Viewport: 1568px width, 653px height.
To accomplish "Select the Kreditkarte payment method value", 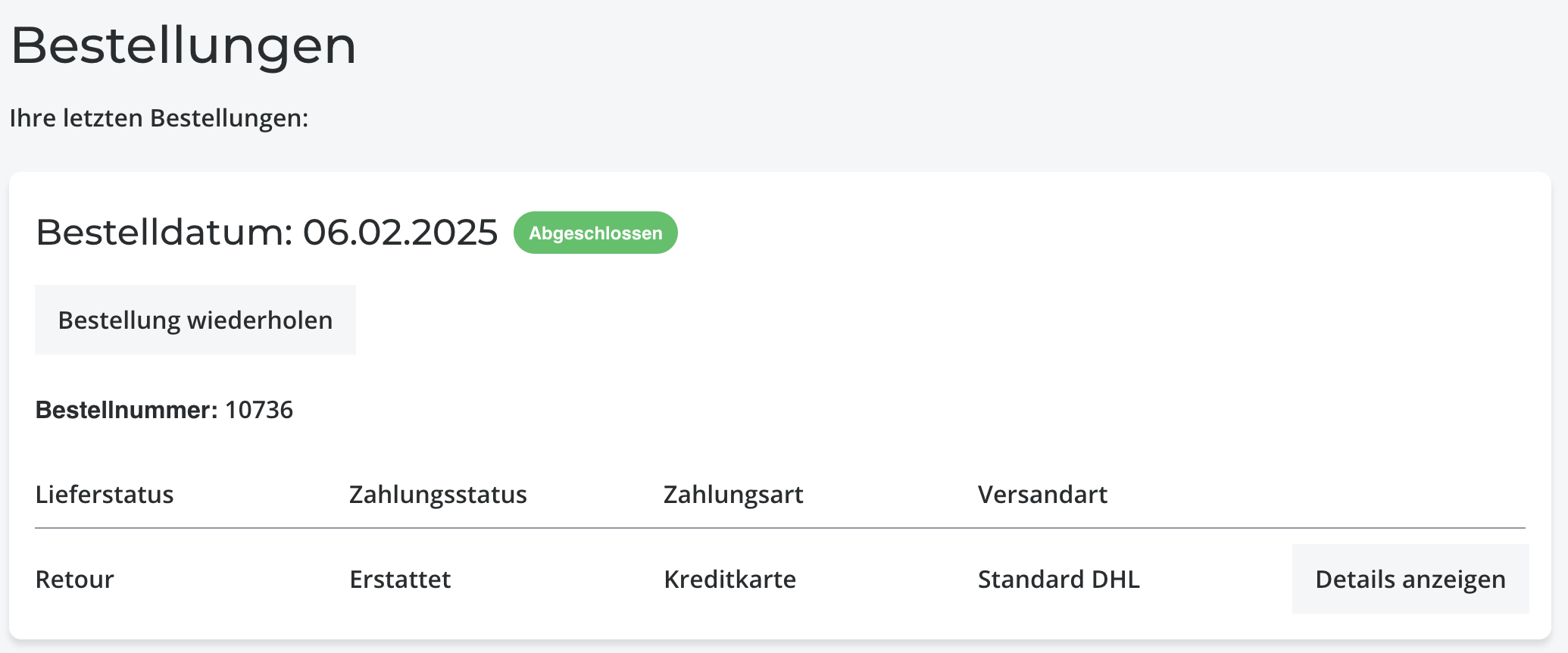I will pyautogui.click(x=729, y=580).
